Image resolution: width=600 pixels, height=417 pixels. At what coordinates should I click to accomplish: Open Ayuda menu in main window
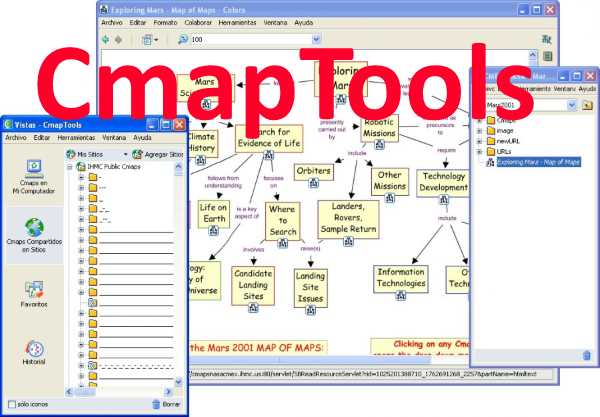[x=304, y=23]
